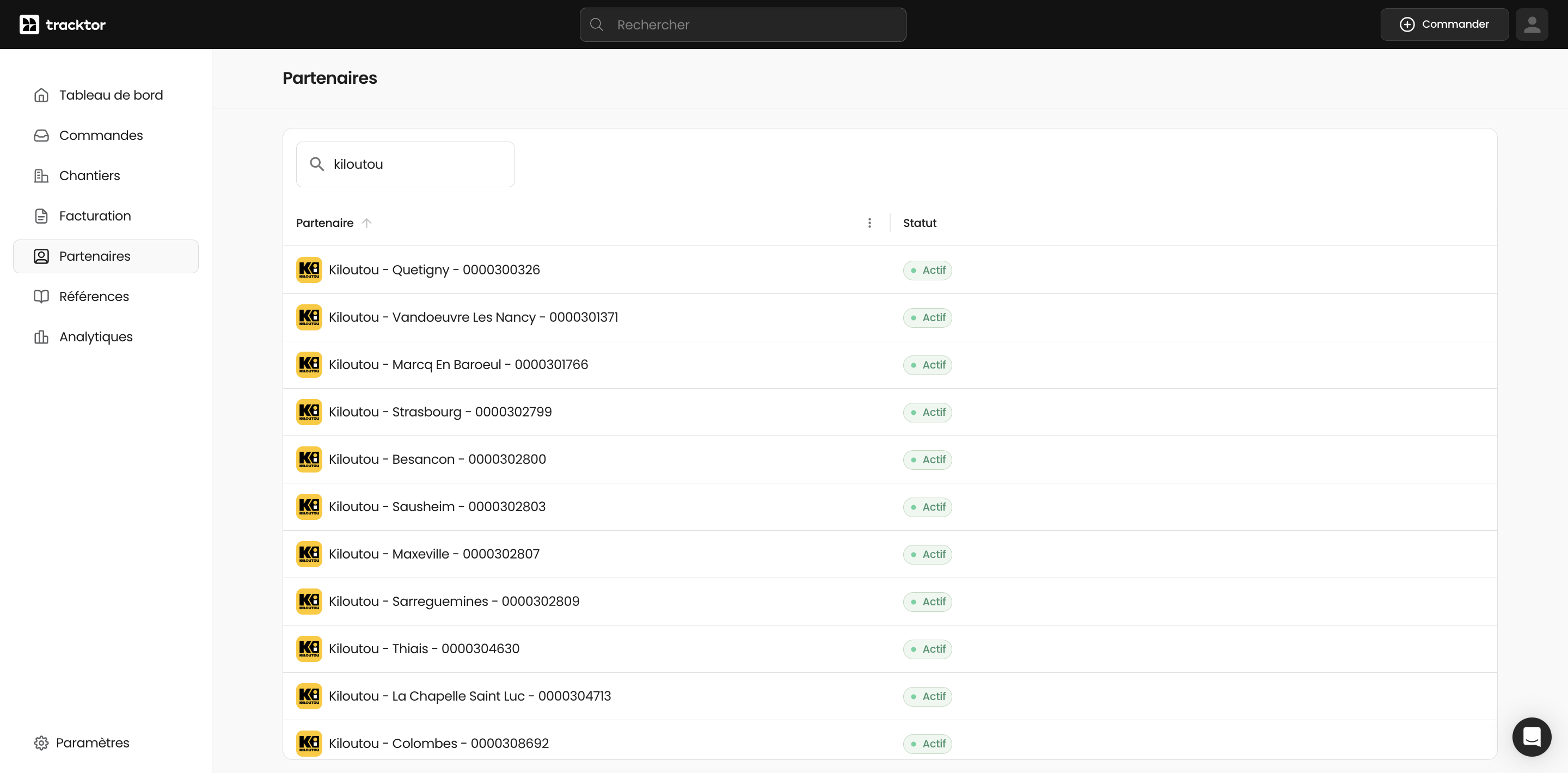
Task: Click the Partenaires contact icon
Action: [x=41, y=256]
